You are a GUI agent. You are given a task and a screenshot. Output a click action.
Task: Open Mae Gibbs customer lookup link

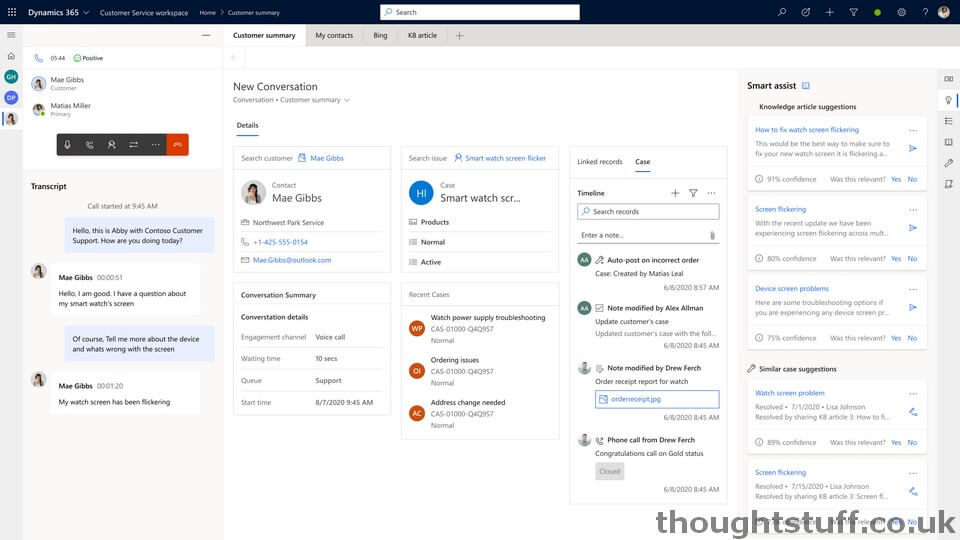(327, 158)
